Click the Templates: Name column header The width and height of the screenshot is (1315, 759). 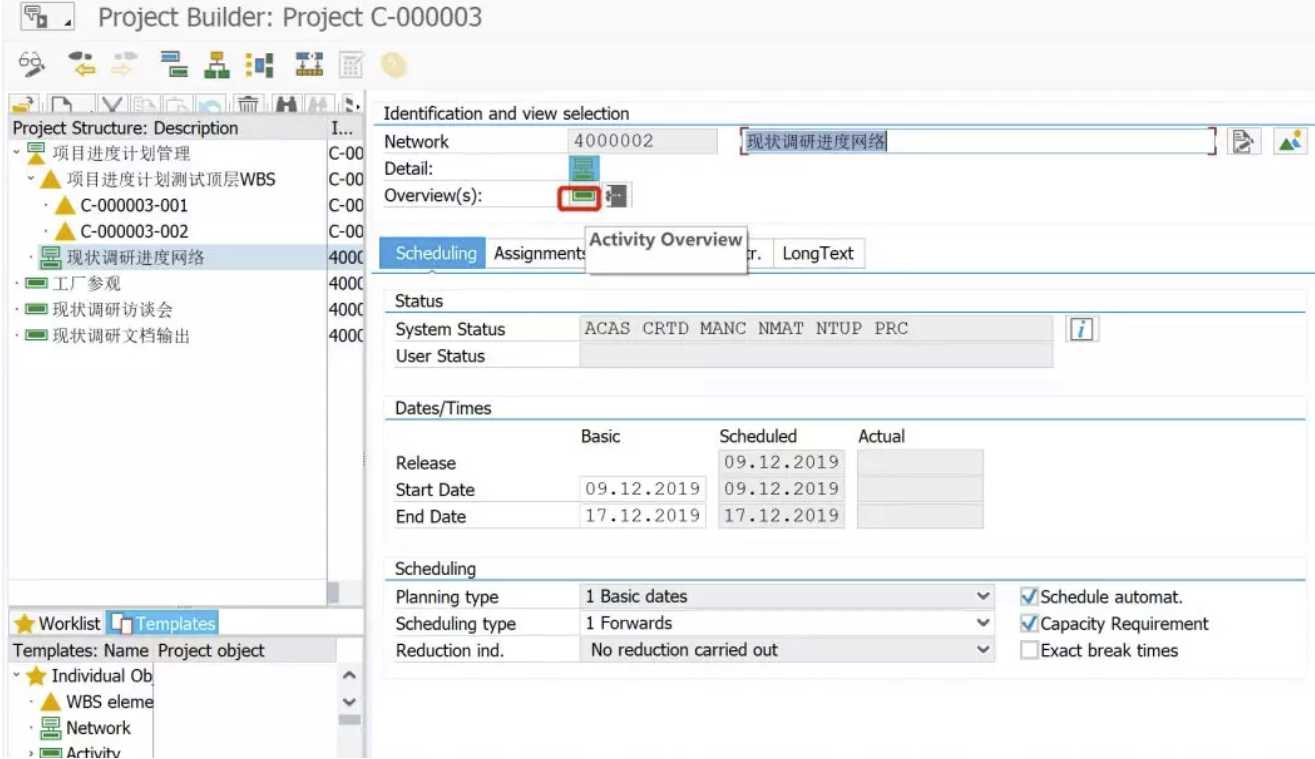point(80,650)
